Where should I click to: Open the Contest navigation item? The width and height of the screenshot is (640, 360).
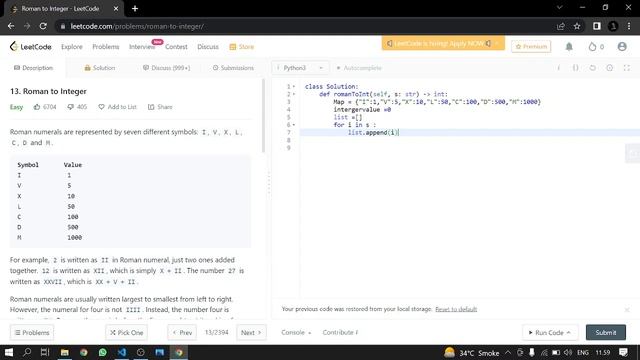[176, 47]
